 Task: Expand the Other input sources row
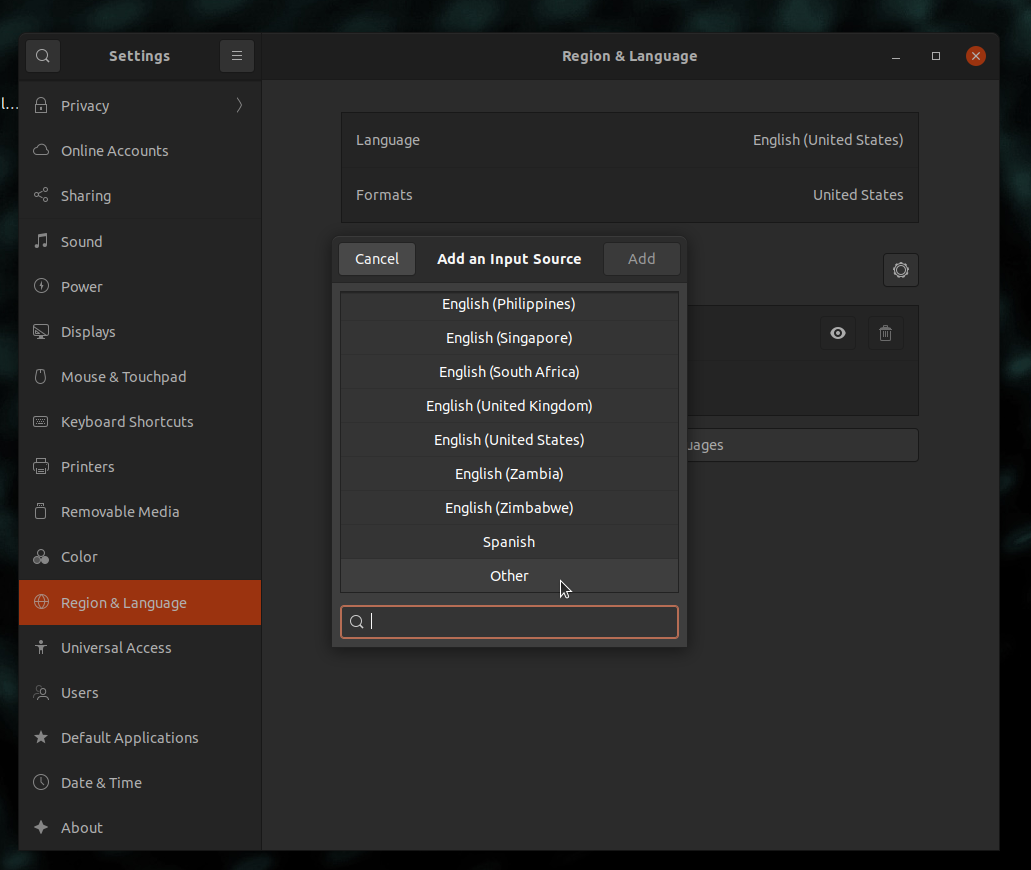pos(509,575)
